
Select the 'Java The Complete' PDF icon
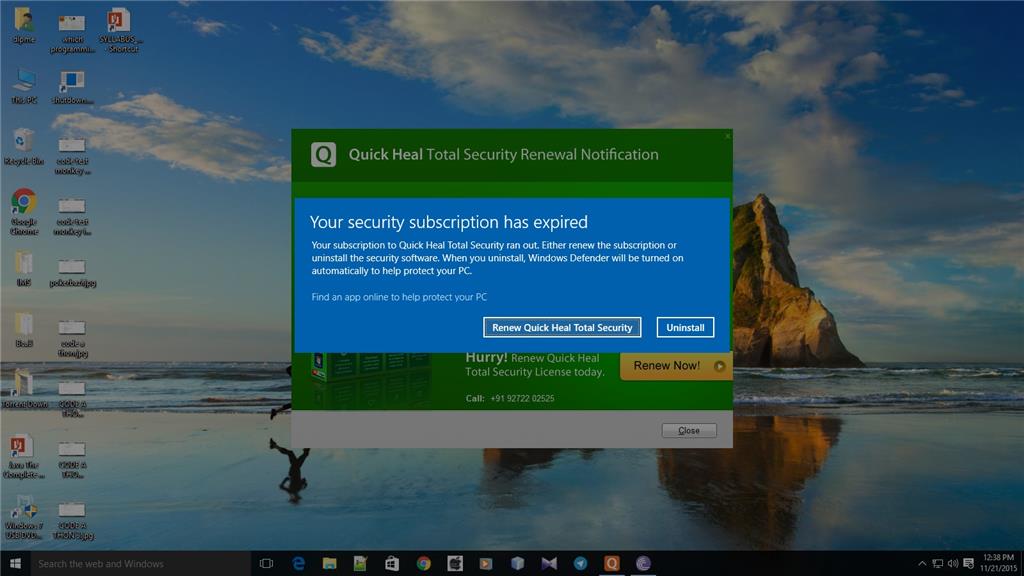coord(24,457)
